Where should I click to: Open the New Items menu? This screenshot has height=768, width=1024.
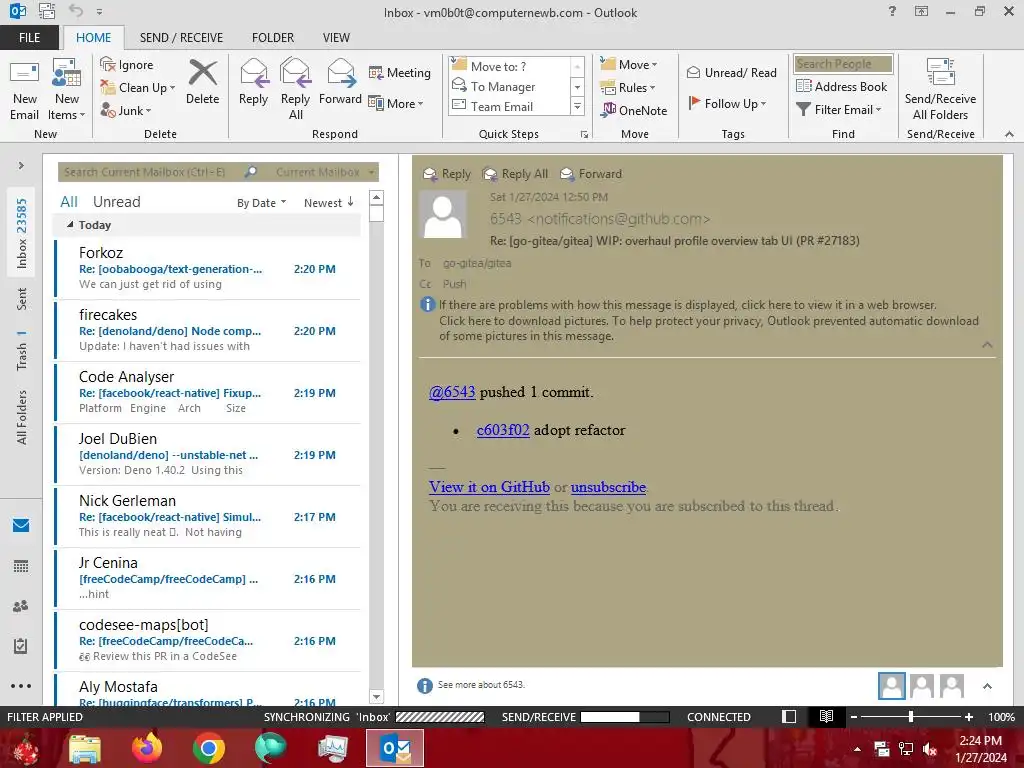pos(66,90)
